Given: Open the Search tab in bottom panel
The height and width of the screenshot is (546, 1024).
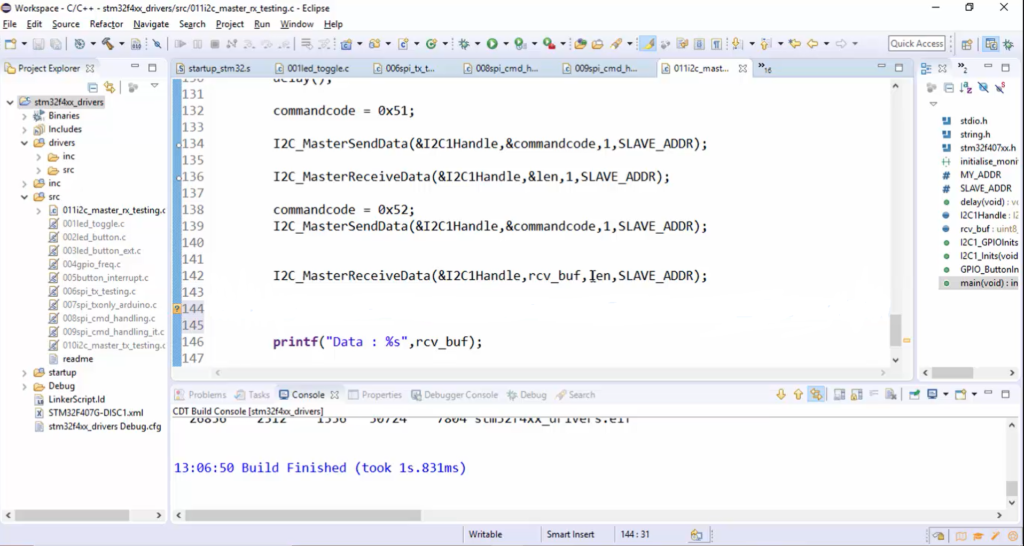Looking at the screenshot, I should coord(575,394).
